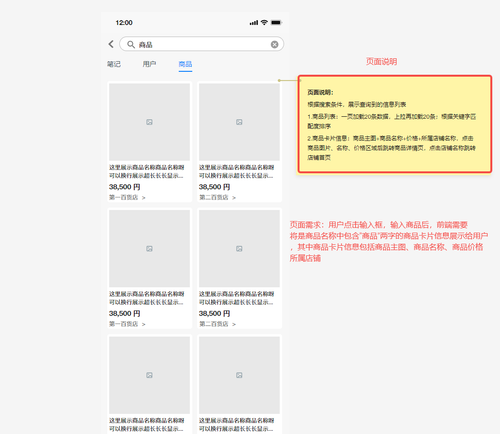Viewport: 500px width, 434px height.
Task: Switch to the 笔记 tab
Action: click(114, 64)
